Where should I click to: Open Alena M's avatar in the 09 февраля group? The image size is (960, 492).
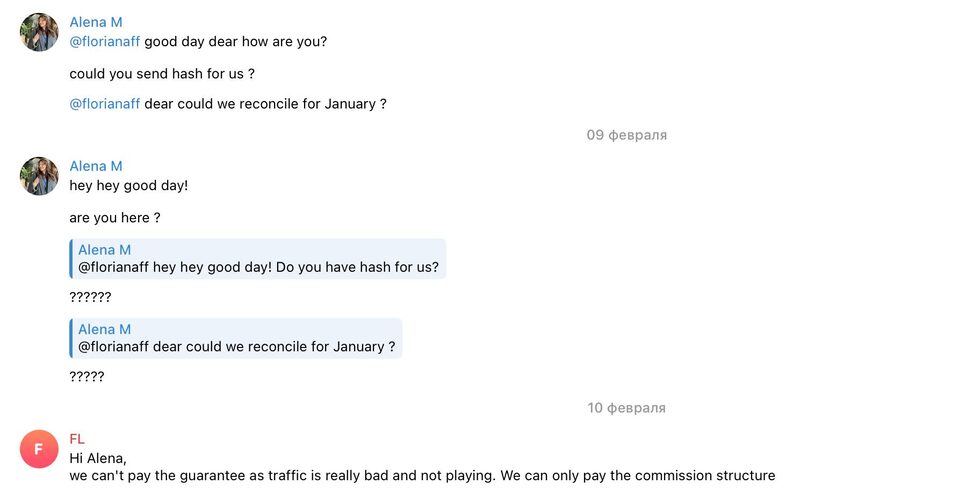click(x=40, y=176)
